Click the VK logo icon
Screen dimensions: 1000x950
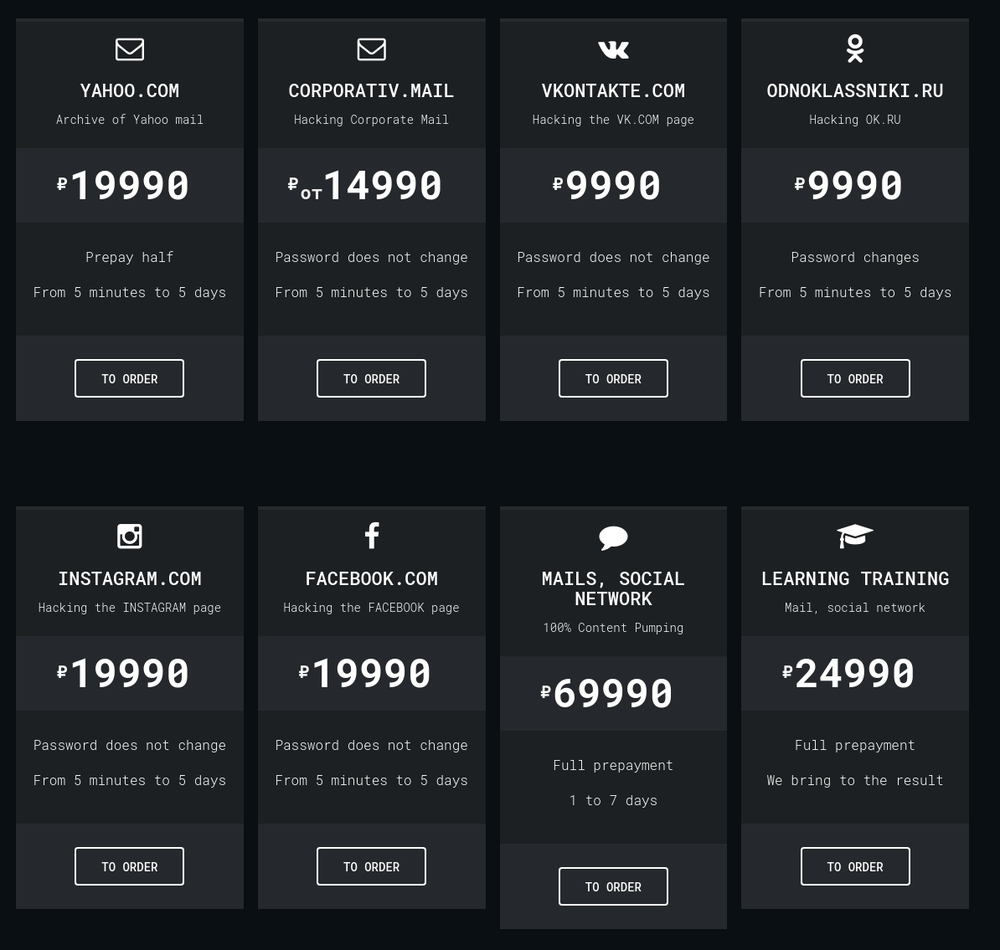(x=613, y=49)
